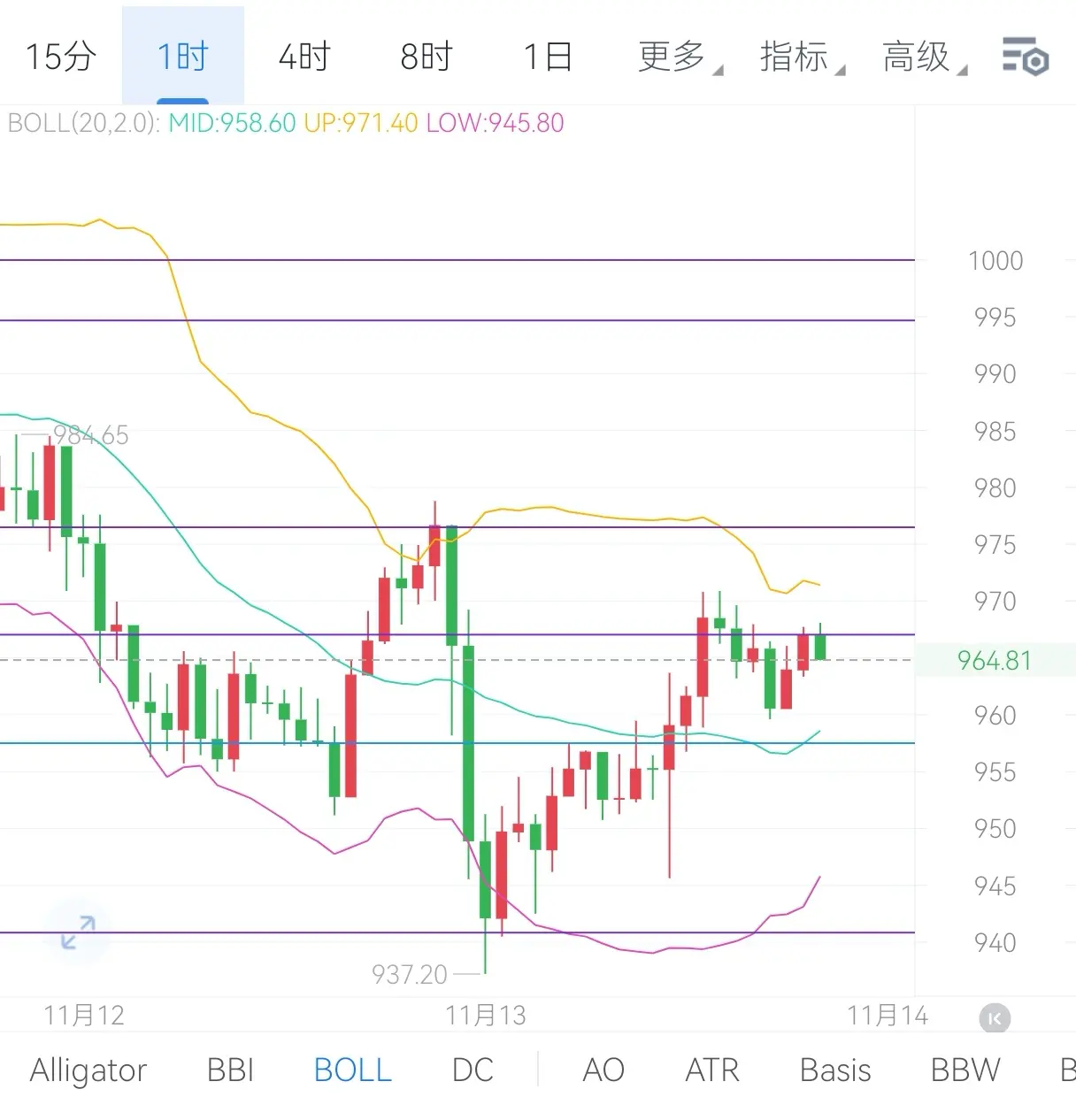Enable the ATR sub-indicator
The height and width of the screenshot is (1120, 1076).
pos(712,1070)
